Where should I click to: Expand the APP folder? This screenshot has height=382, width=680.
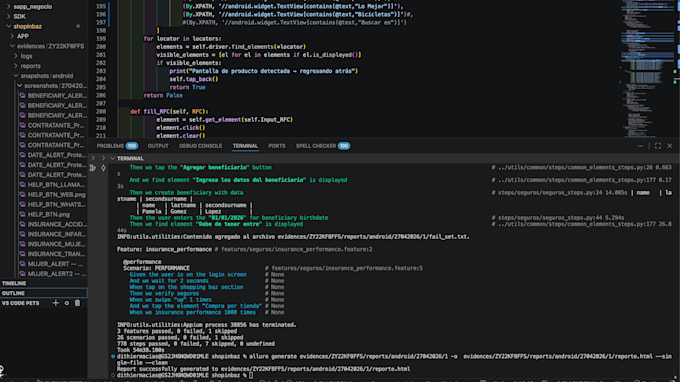coord(12,36)
